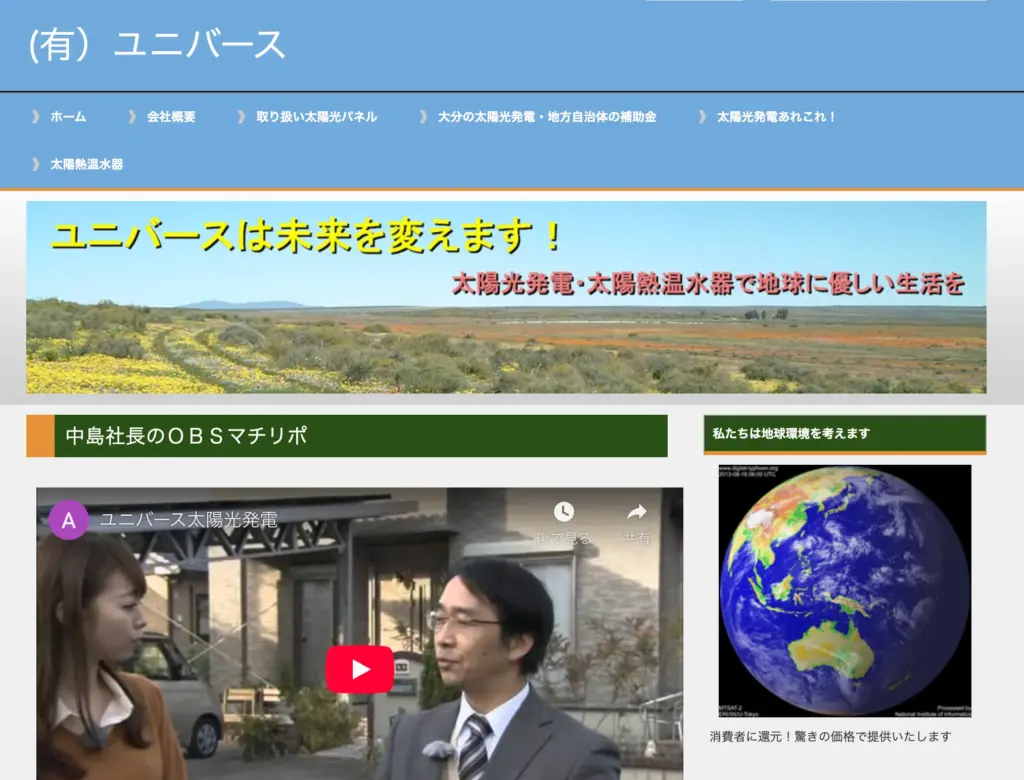Click the Earth globe satellite image
Viewport: 1024px width, 780px height.
pyautogui.click(x=844, y=590)
